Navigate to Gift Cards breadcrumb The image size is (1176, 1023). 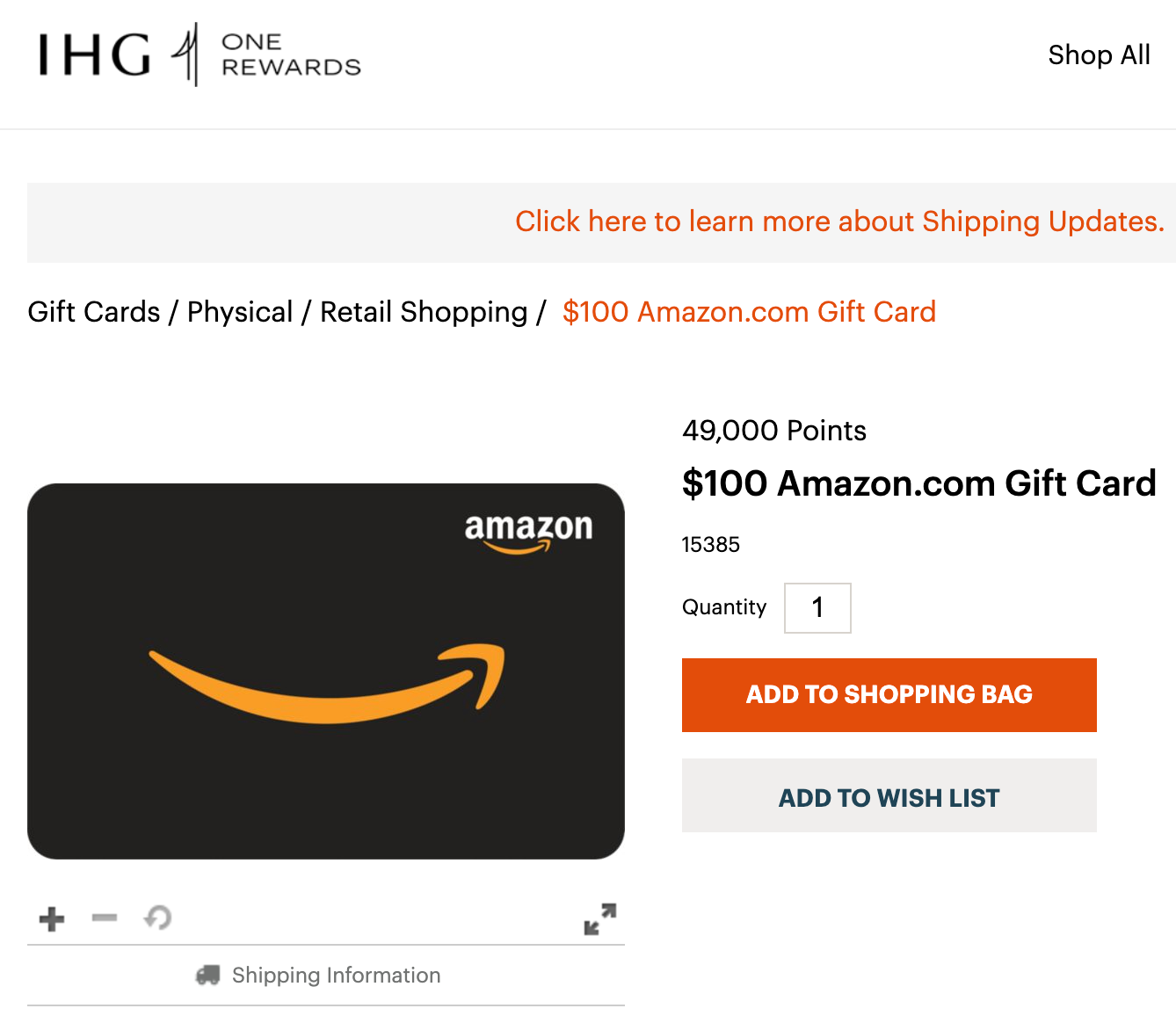point(94,312)
